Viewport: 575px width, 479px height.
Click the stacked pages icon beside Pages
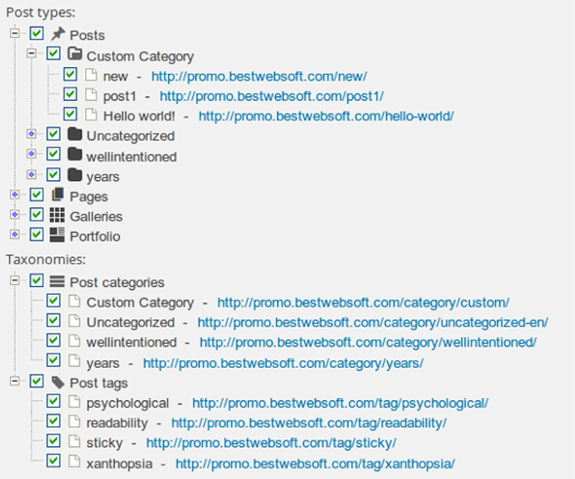[57, 194]
